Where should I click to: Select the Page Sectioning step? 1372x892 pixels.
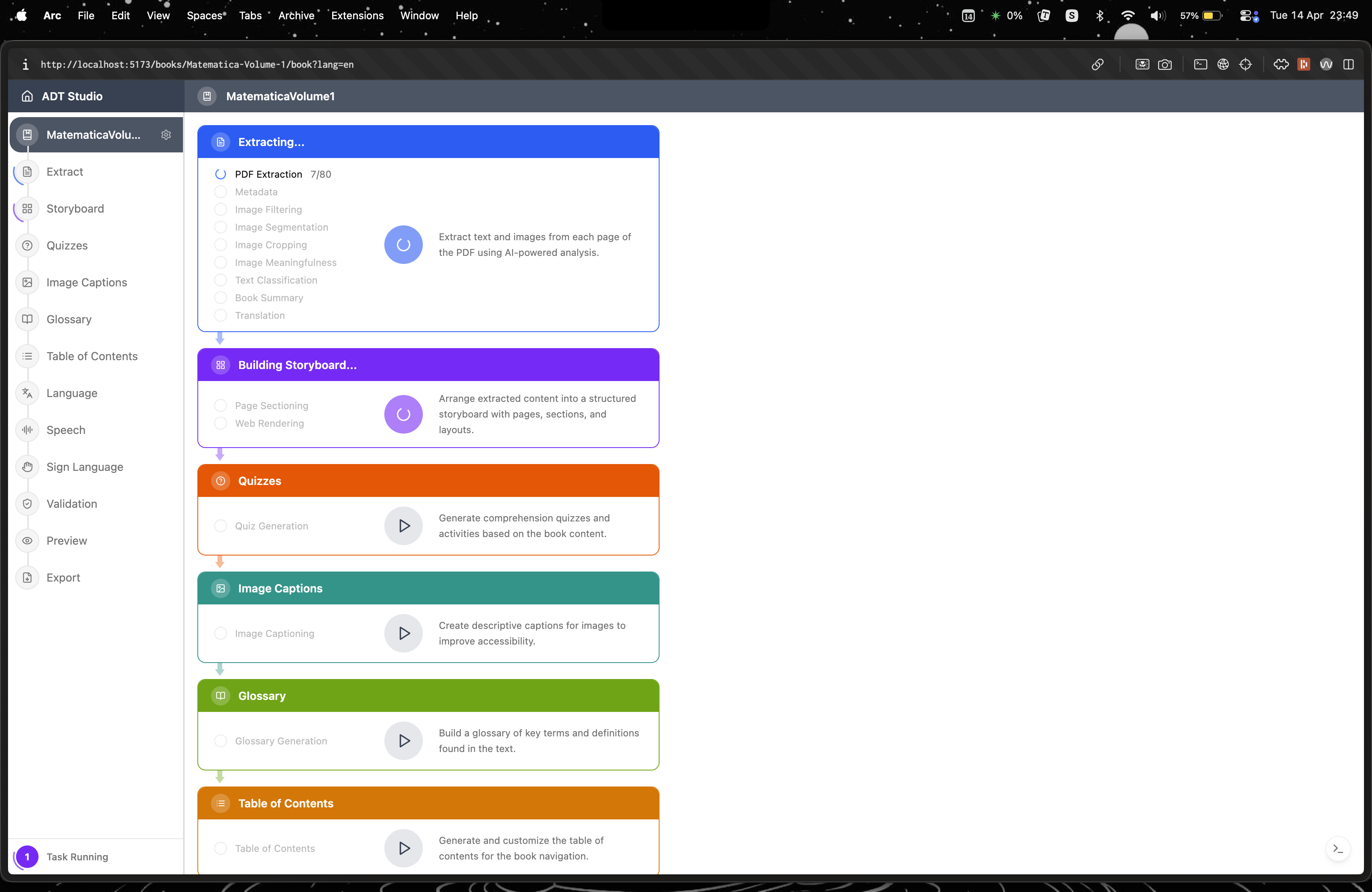(261, 405)
